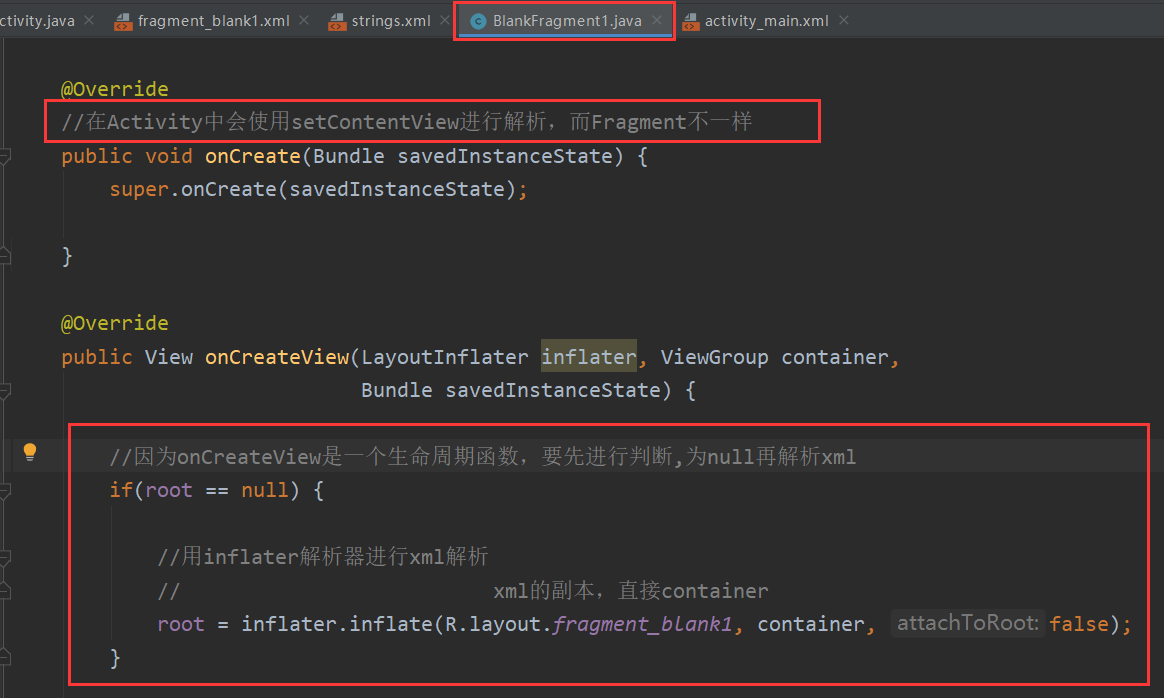Screen dimensions: 1164x698
Task: Click the onCreate method name
Action: tap(252, 156)
